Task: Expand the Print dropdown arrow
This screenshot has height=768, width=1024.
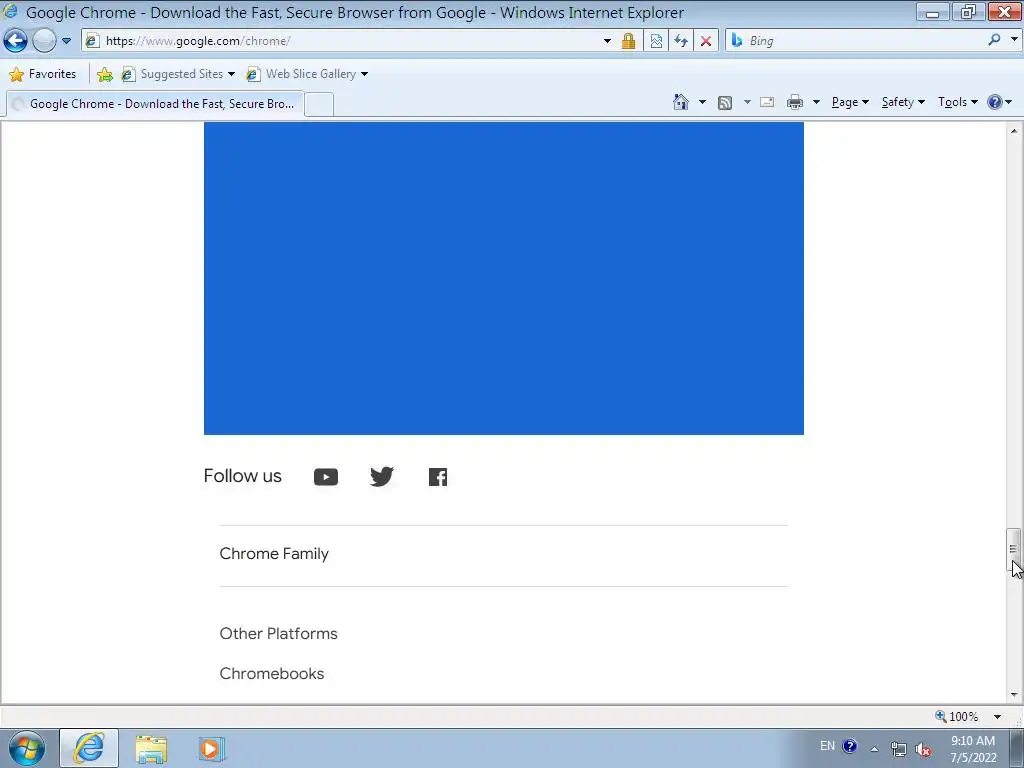Action: [816, 102]
